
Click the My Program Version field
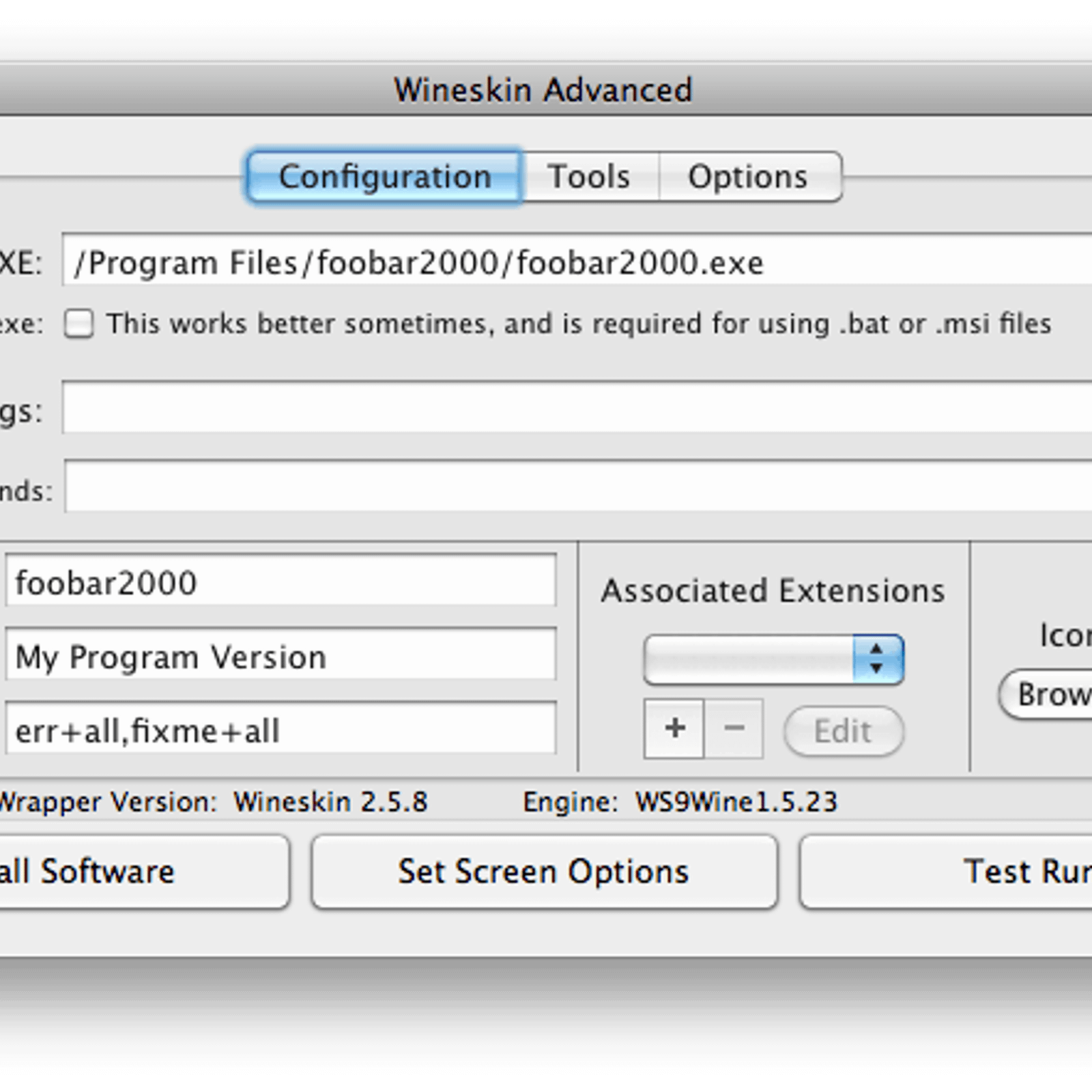(x=281, y=655)
